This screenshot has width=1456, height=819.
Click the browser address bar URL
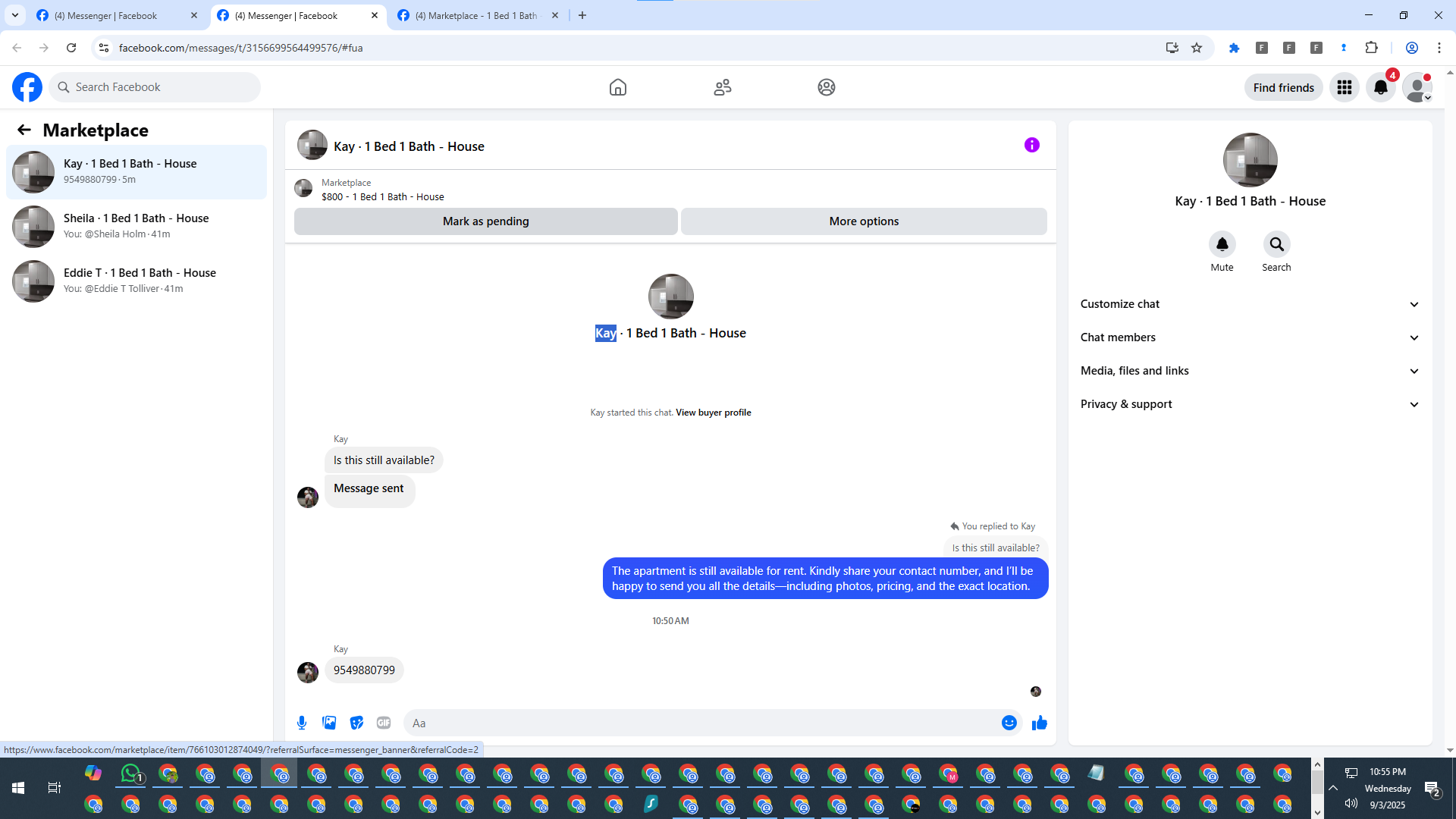(x=241, y=48)
